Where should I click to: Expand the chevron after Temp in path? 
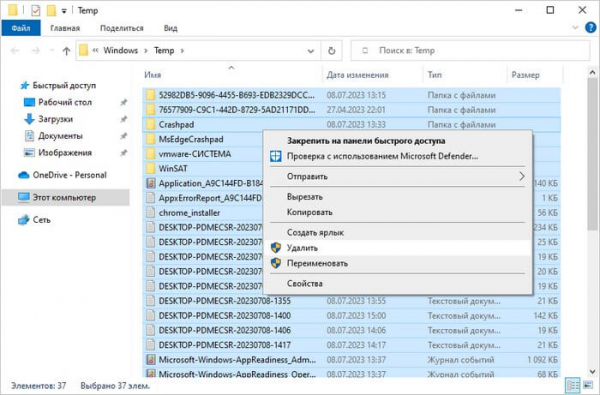[182, 51]
